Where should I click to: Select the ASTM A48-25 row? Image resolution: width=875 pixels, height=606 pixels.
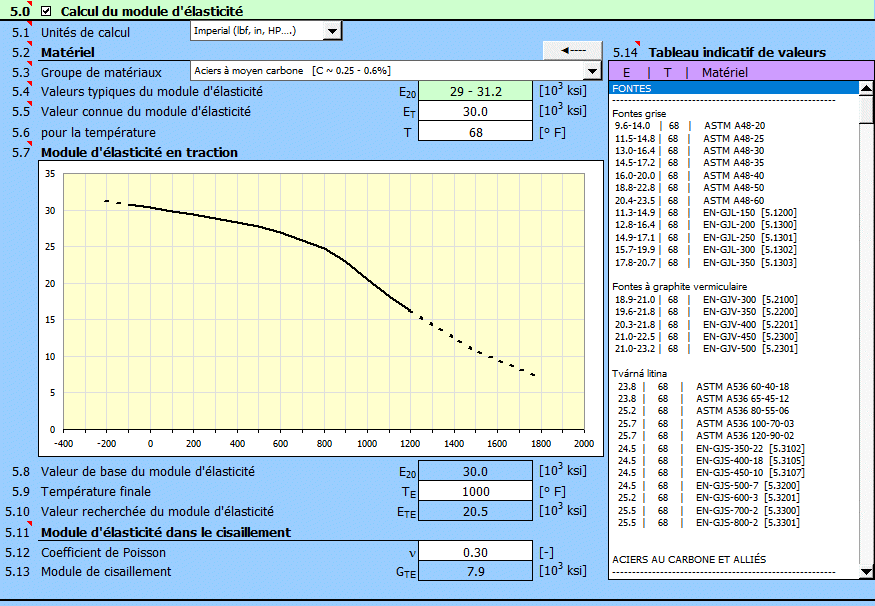tap(734, 138)
